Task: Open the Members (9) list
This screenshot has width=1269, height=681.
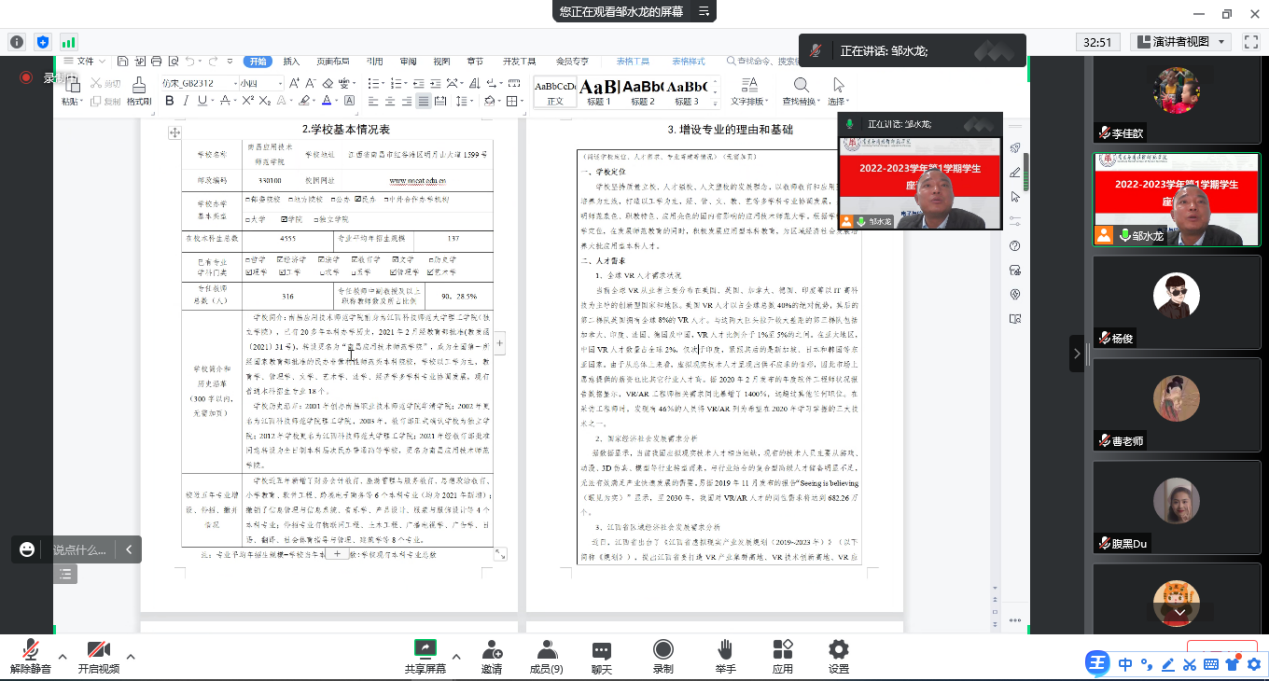Action: click(546, 651)
